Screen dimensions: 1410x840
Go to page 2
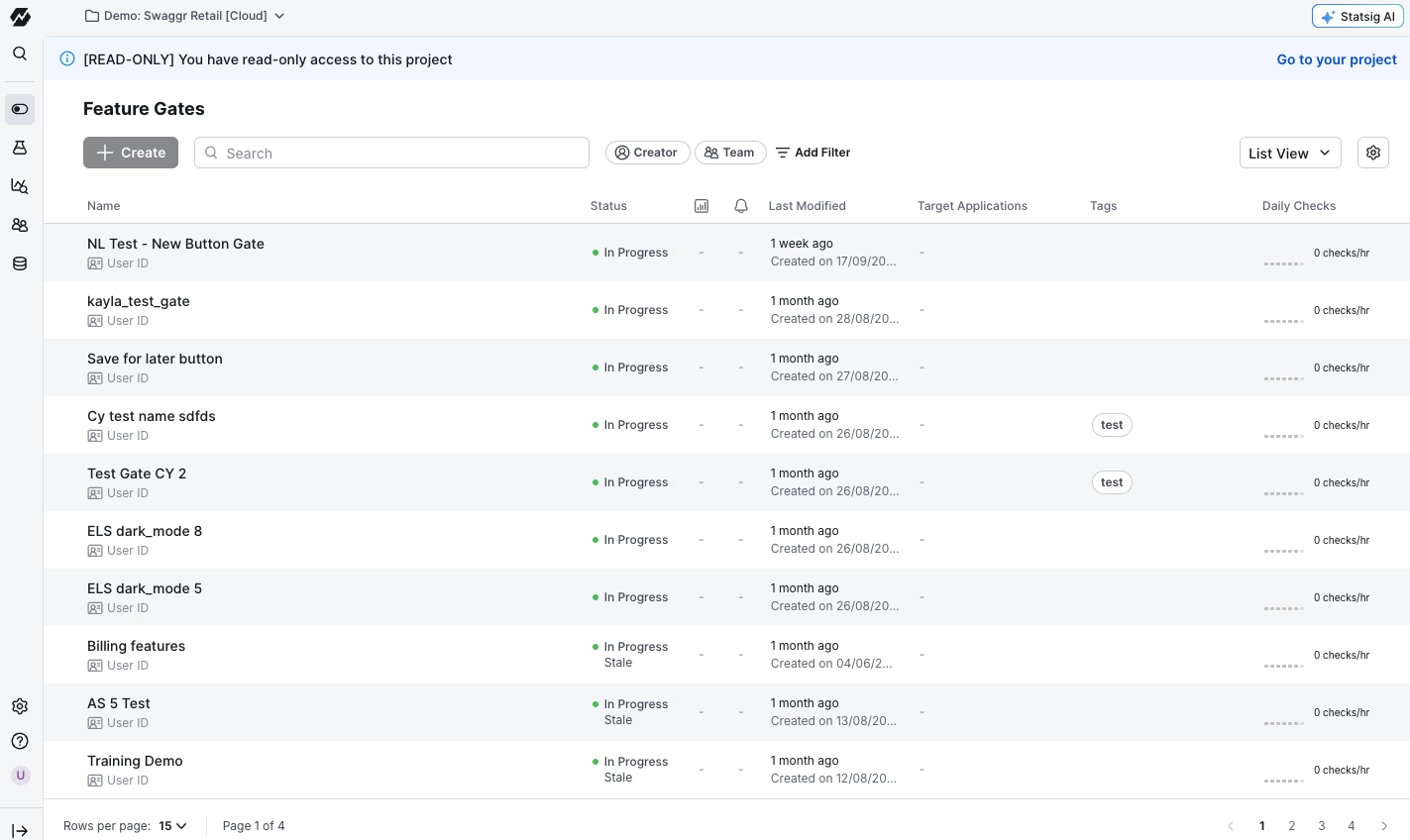(x=1292, y=826)
